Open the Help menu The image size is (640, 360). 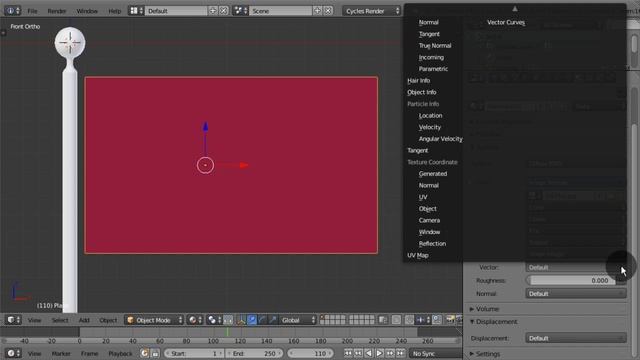115,11
